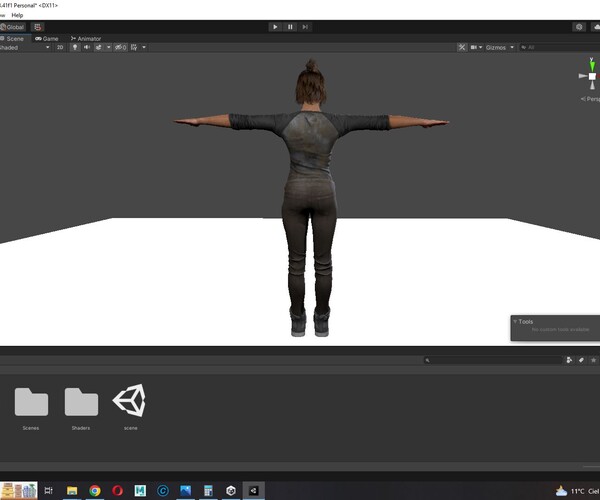
Task: Click the bottom grey cone of orientation gizmo
Action: click(592, 85)
